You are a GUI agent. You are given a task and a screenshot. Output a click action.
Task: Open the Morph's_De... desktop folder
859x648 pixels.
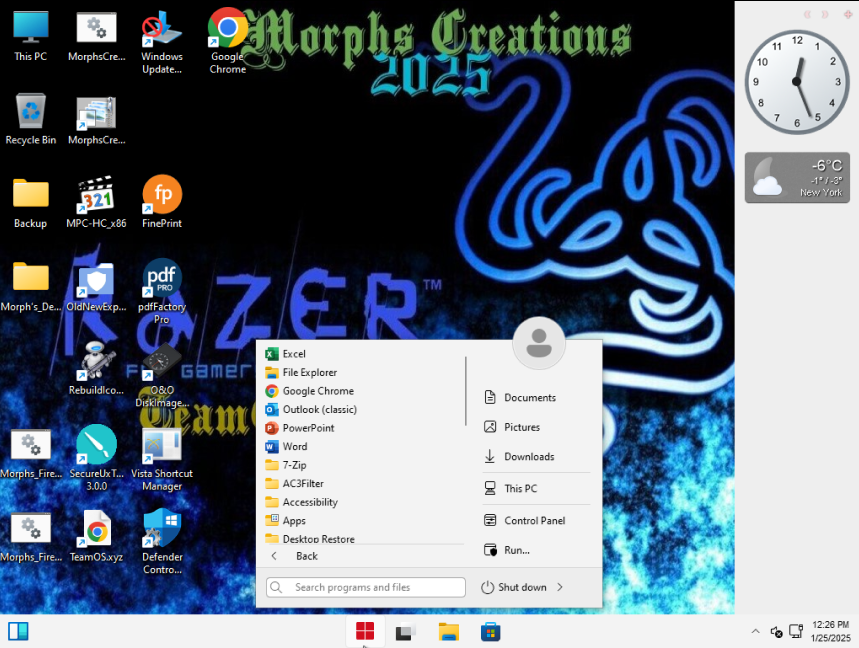pos(31,286)
